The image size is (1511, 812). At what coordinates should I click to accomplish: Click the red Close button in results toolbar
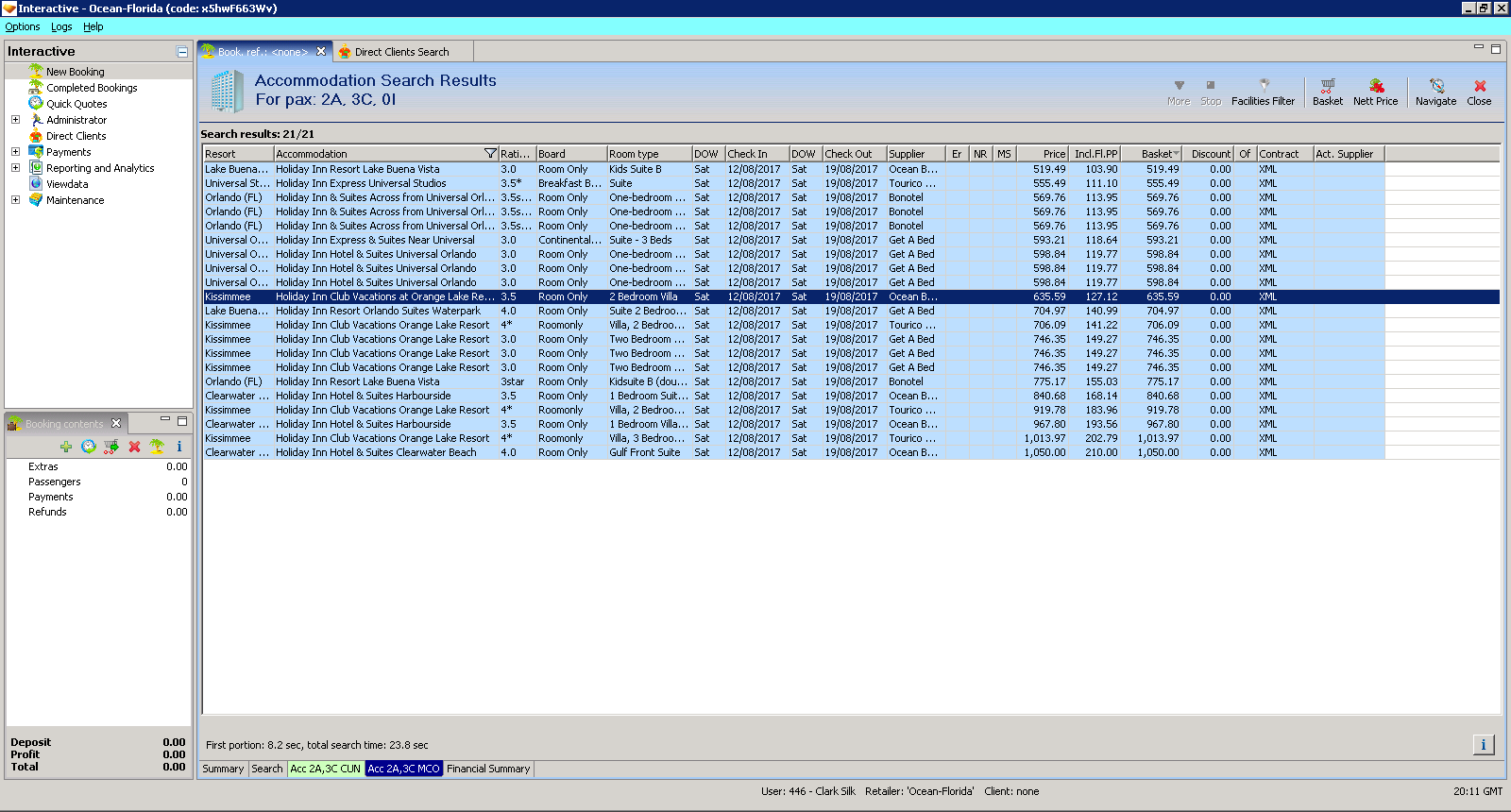click(1479, 92)
